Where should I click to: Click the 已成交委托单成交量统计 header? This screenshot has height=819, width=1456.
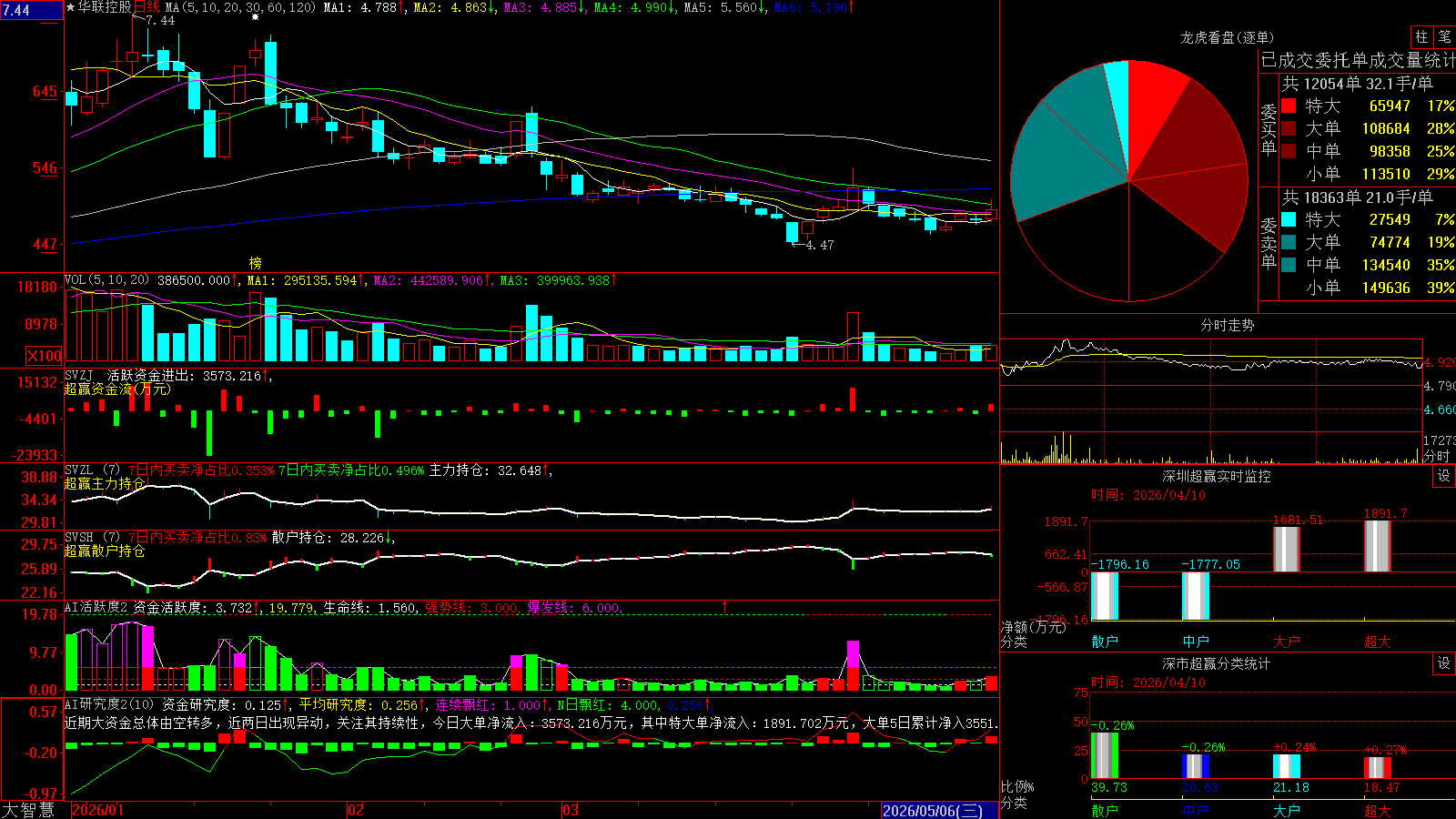click(1358, 60)
